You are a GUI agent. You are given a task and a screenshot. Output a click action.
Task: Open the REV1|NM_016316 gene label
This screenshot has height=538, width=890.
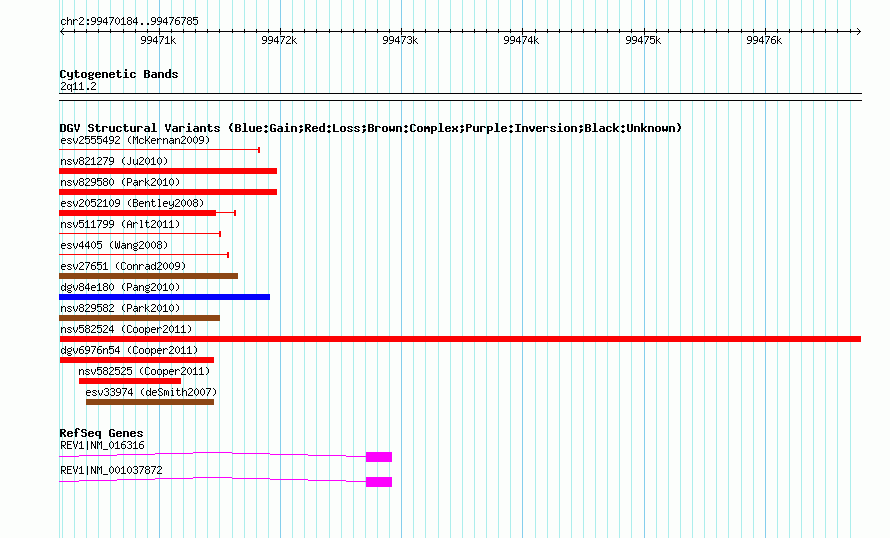(102, 445)
